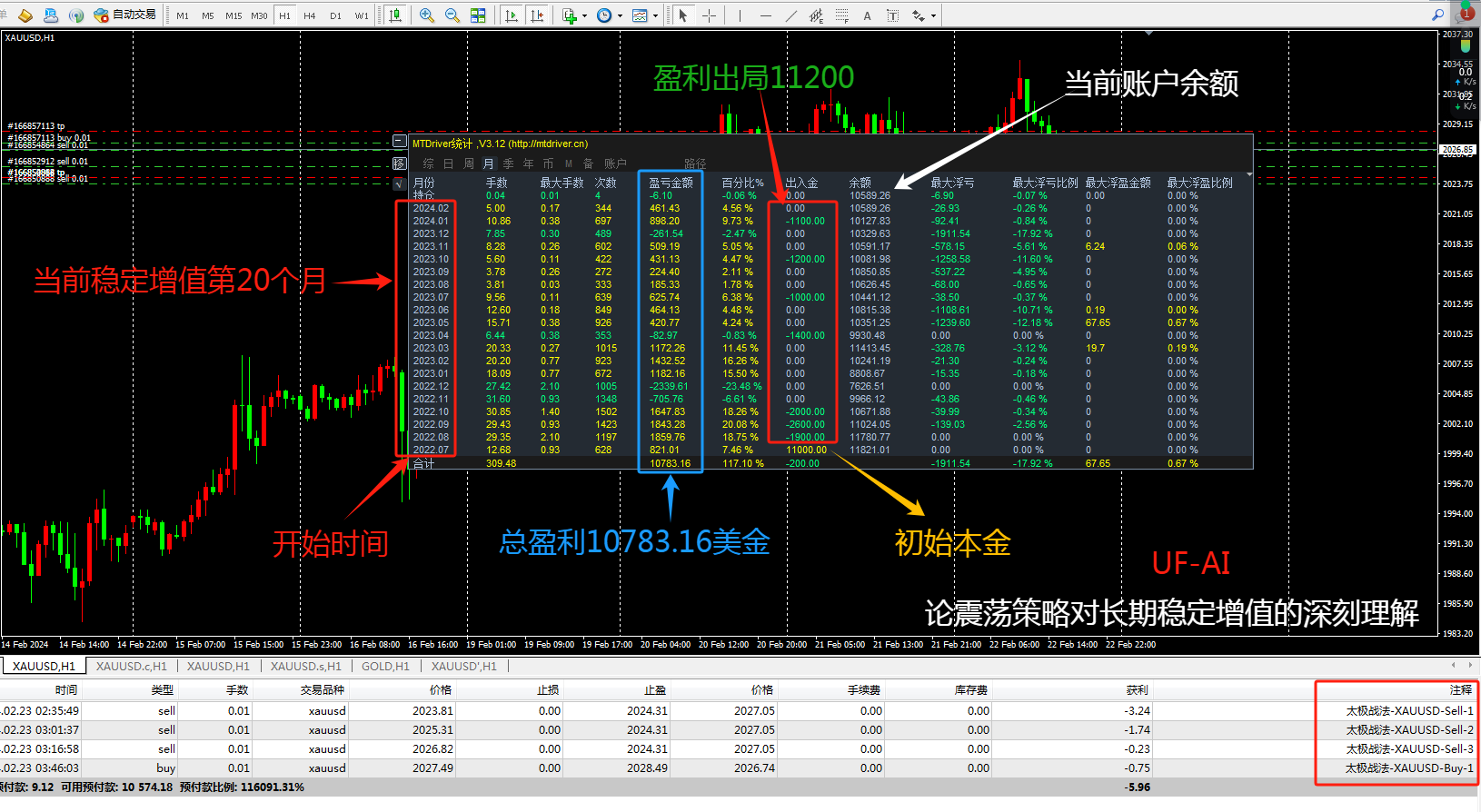Select the trendline drawing tool

(x=791, y=15)
